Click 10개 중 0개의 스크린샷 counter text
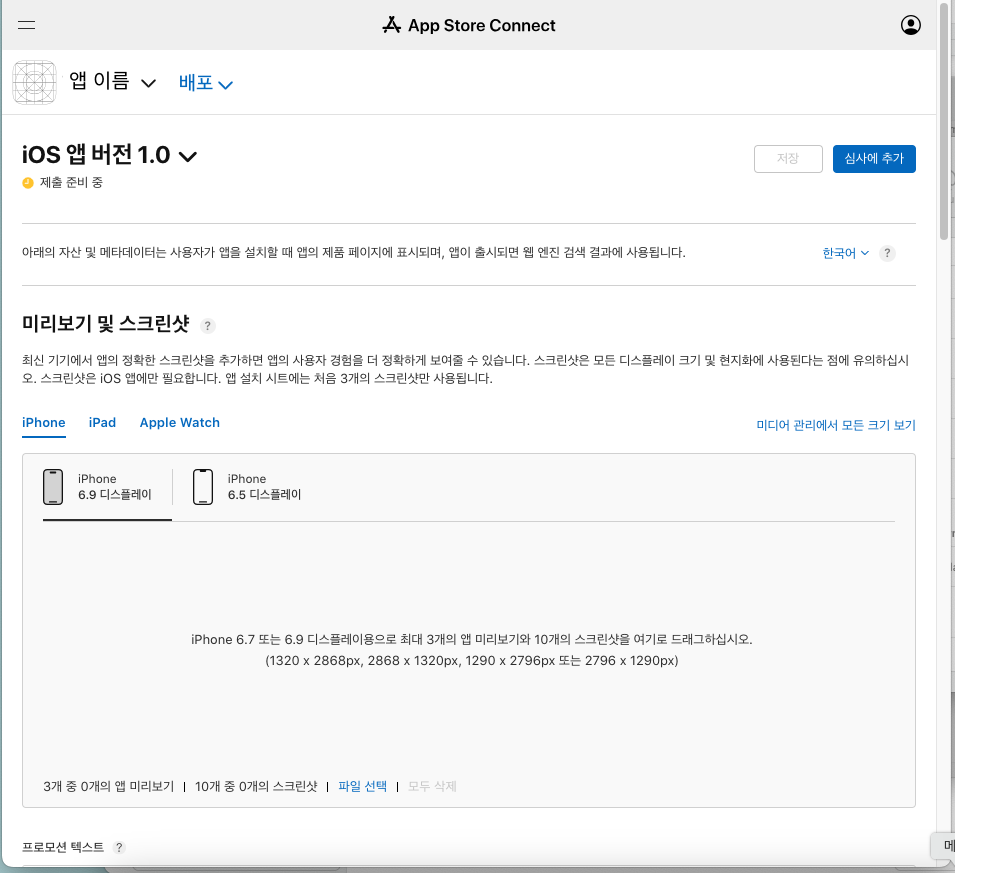Screen dimensions: 987x873 pos(256,786)
